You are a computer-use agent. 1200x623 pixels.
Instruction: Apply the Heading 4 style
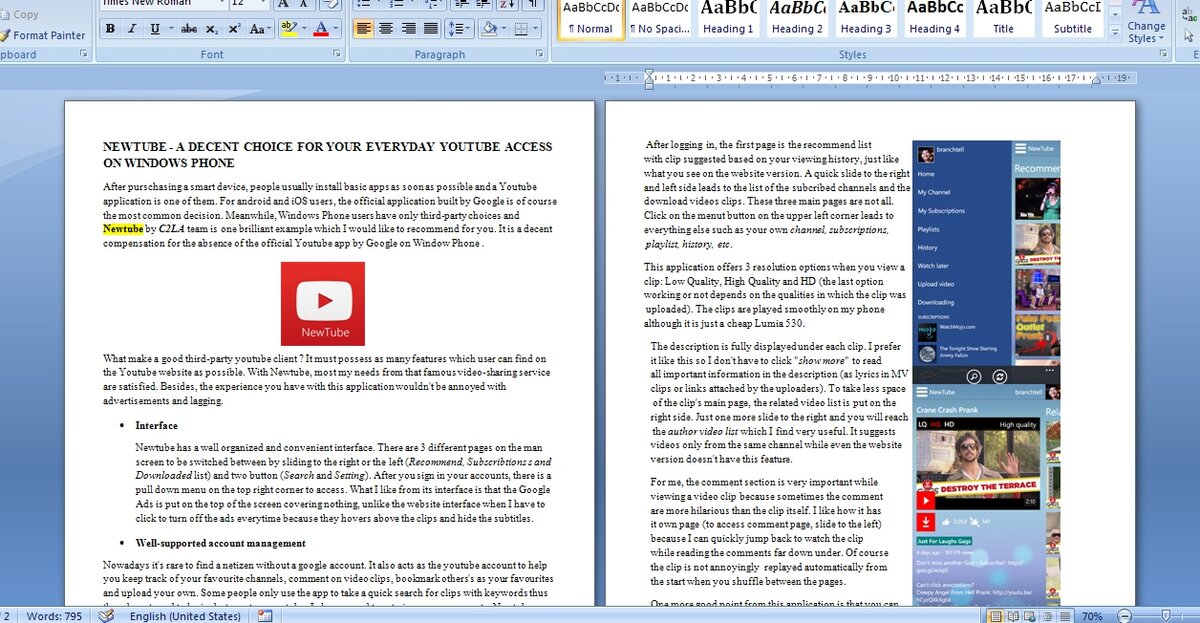tap(935, 20)
